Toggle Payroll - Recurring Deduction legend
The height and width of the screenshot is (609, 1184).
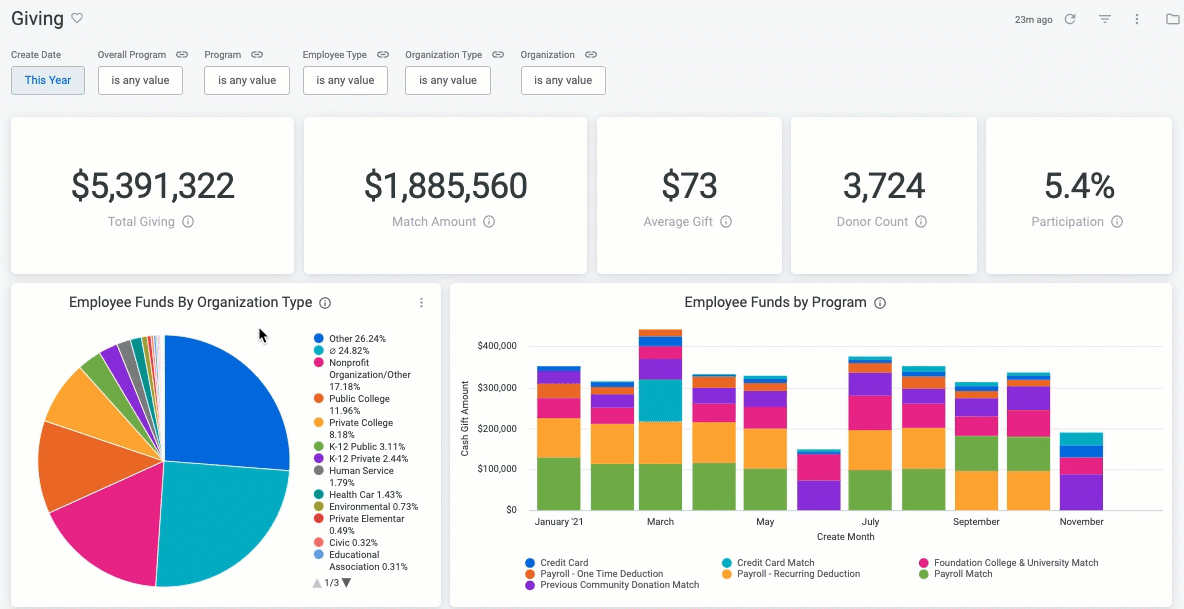[791, 574]
